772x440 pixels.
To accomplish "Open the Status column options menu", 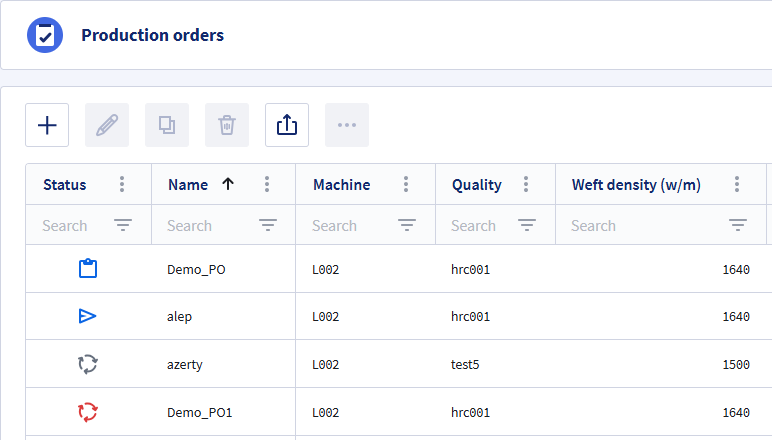I will point(122,185).
